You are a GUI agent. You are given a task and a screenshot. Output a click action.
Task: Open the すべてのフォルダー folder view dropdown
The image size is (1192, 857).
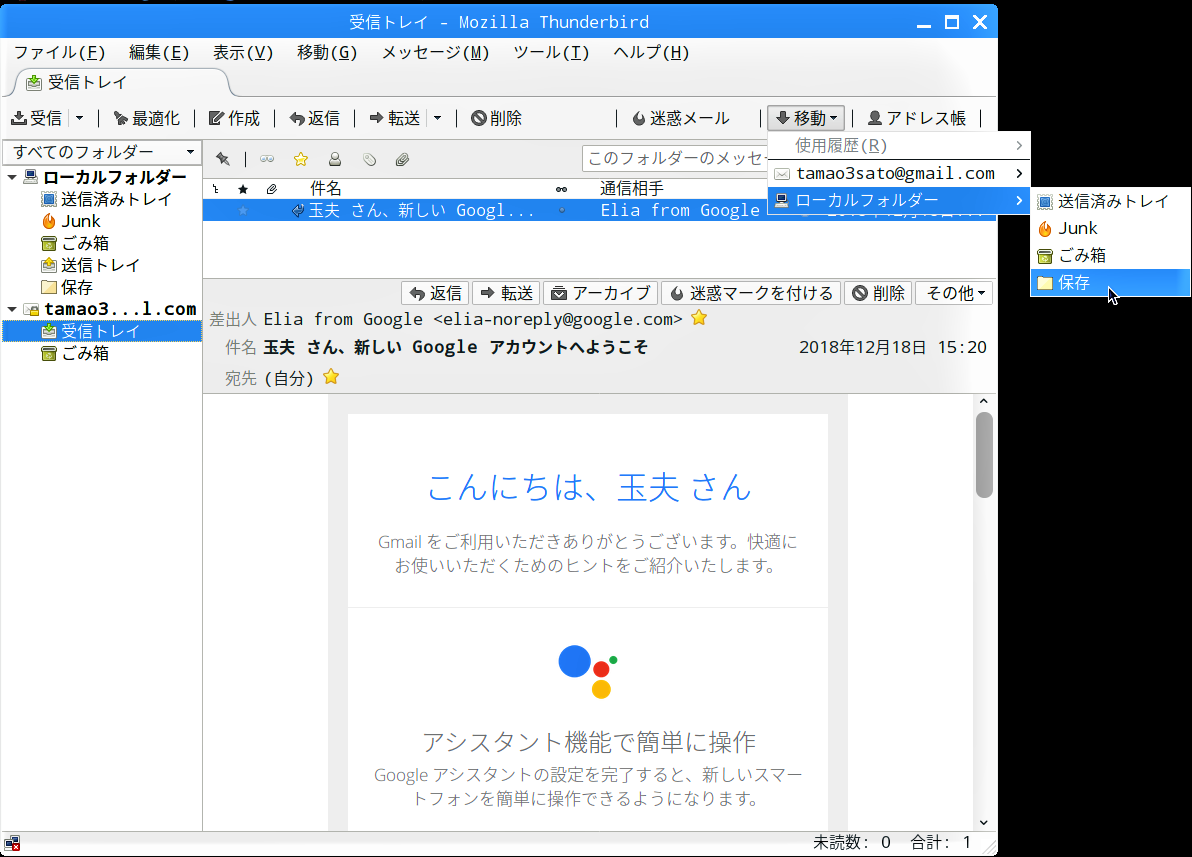tap(103, 152)
